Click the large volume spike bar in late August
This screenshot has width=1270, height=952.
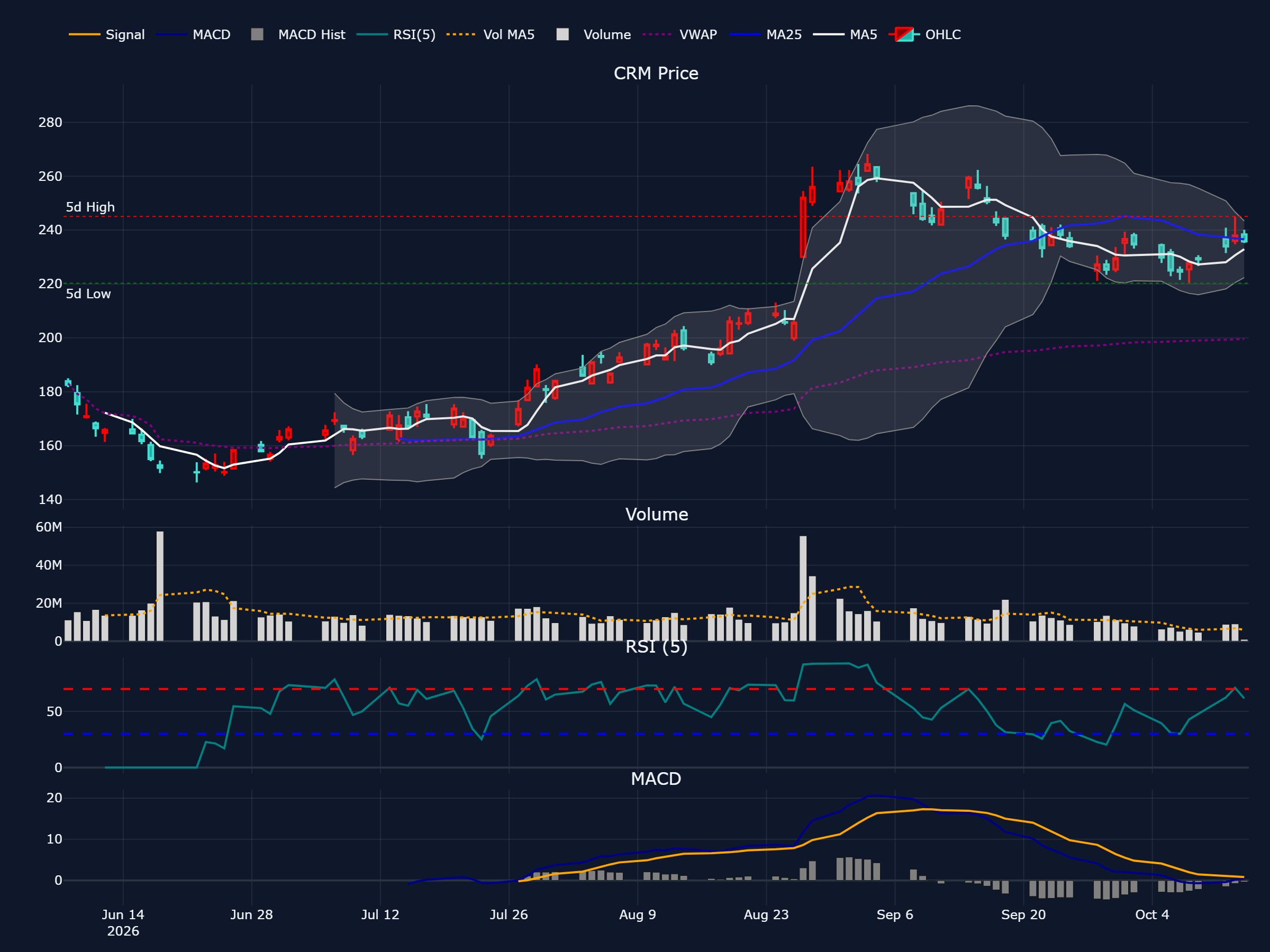click(803, 588)
